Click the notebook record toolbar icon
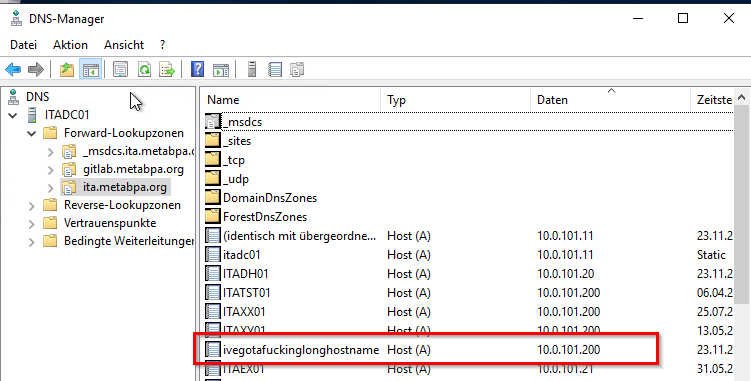The width and height of the screenshot is (751, 381). pos(275,69)
